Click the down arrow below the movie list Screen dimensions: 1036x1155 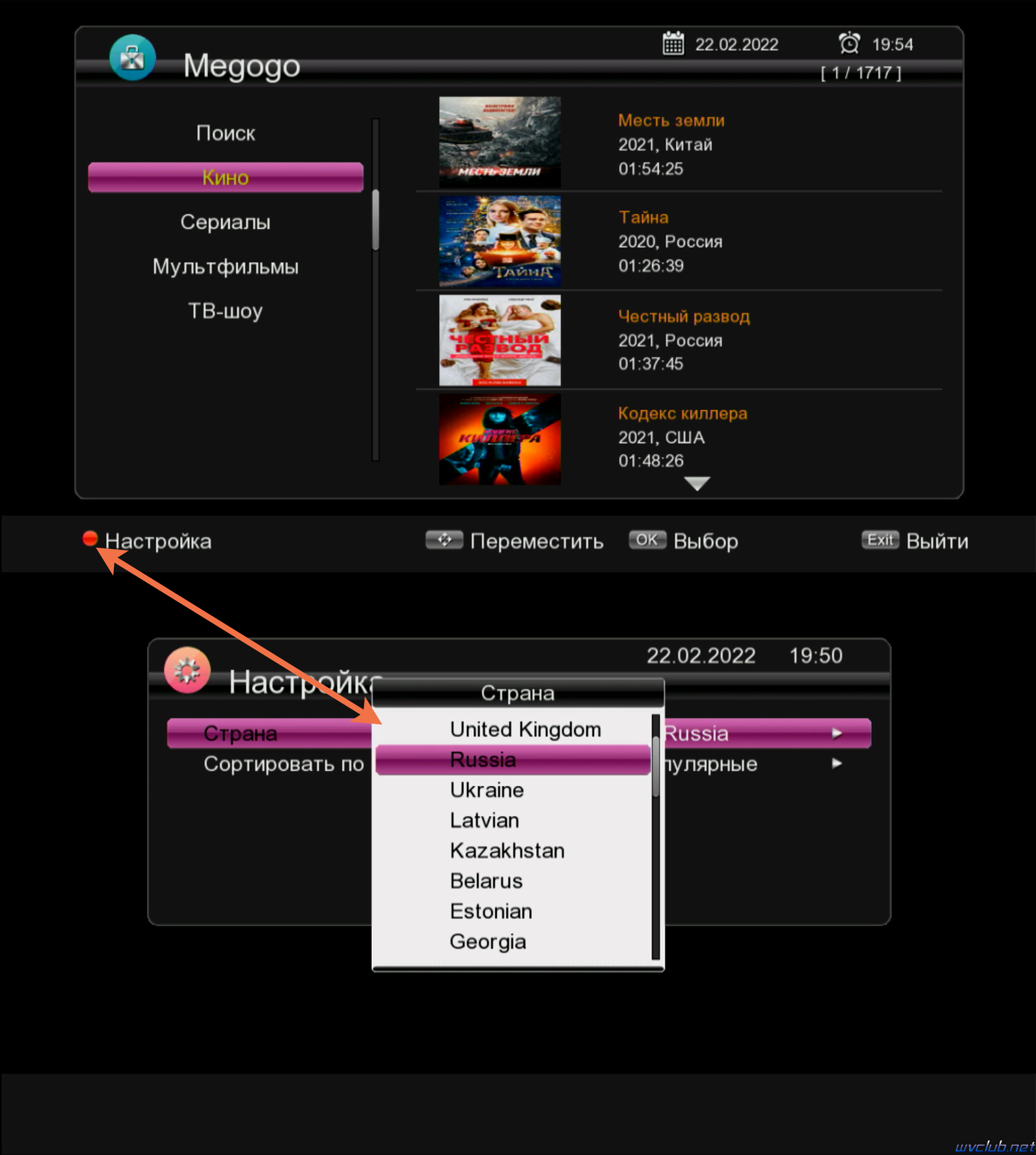(697, 483)
